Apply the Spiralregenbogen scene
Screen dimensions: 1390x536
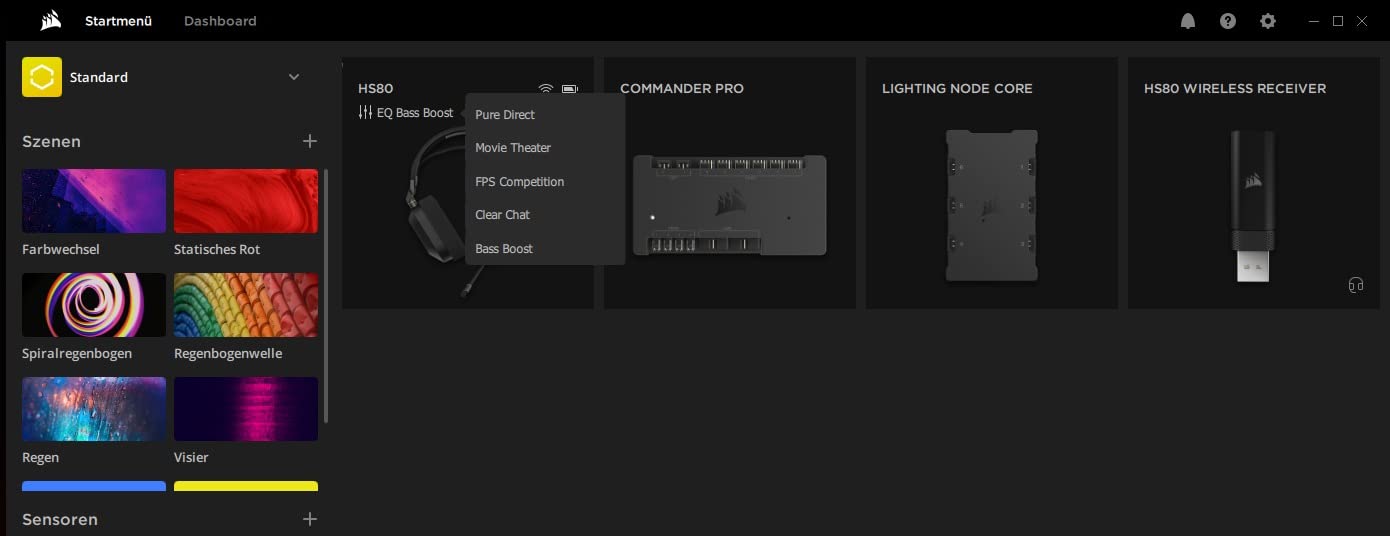tap(94, 305)
